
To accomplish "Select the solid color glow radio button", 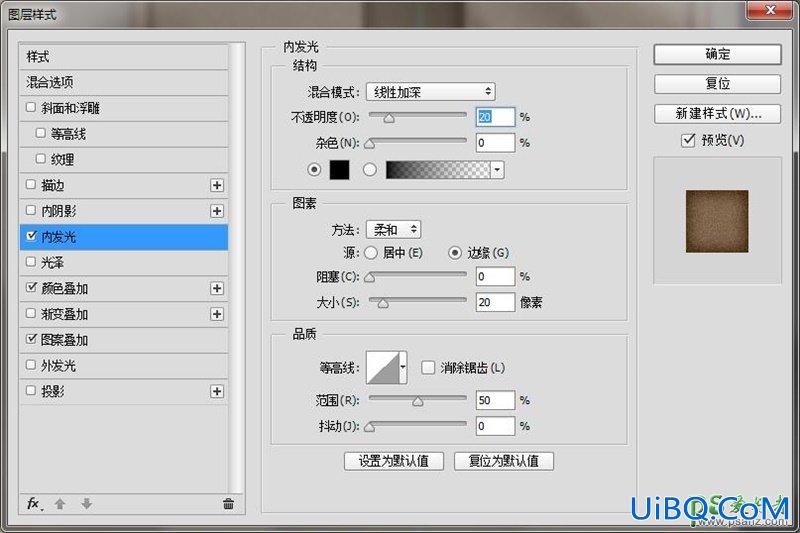I will (x=314, y=169).
